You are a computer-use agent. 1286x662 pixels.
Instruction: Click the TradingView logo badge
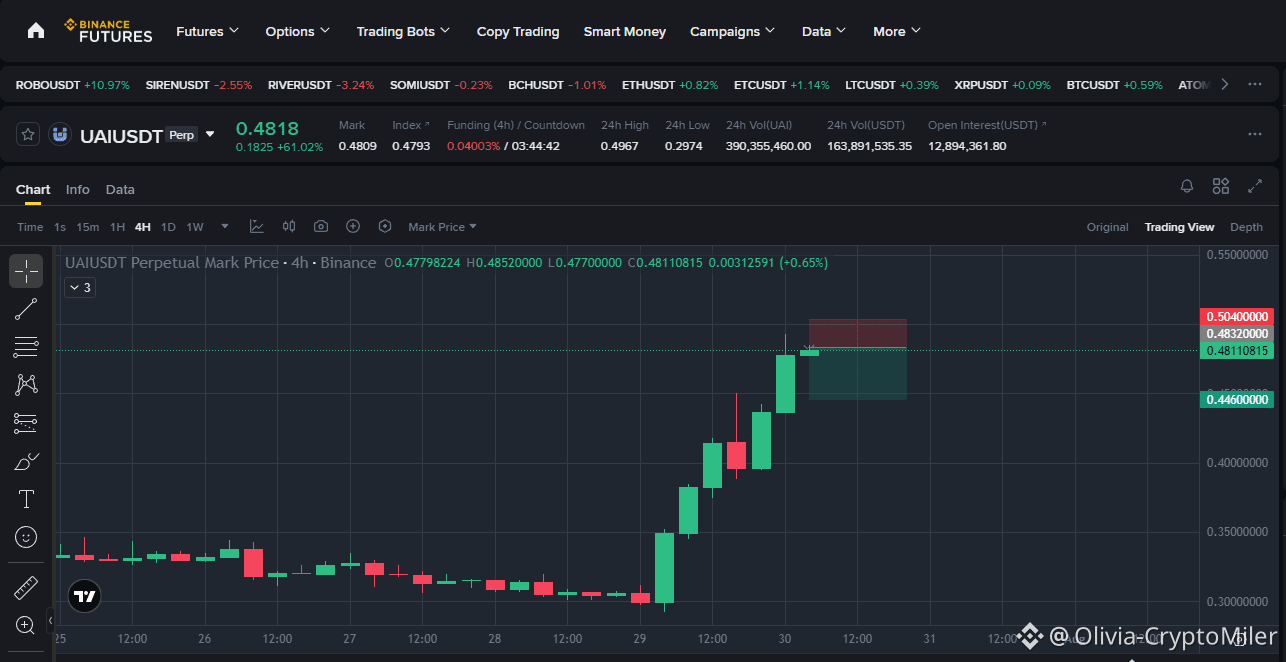86,597
